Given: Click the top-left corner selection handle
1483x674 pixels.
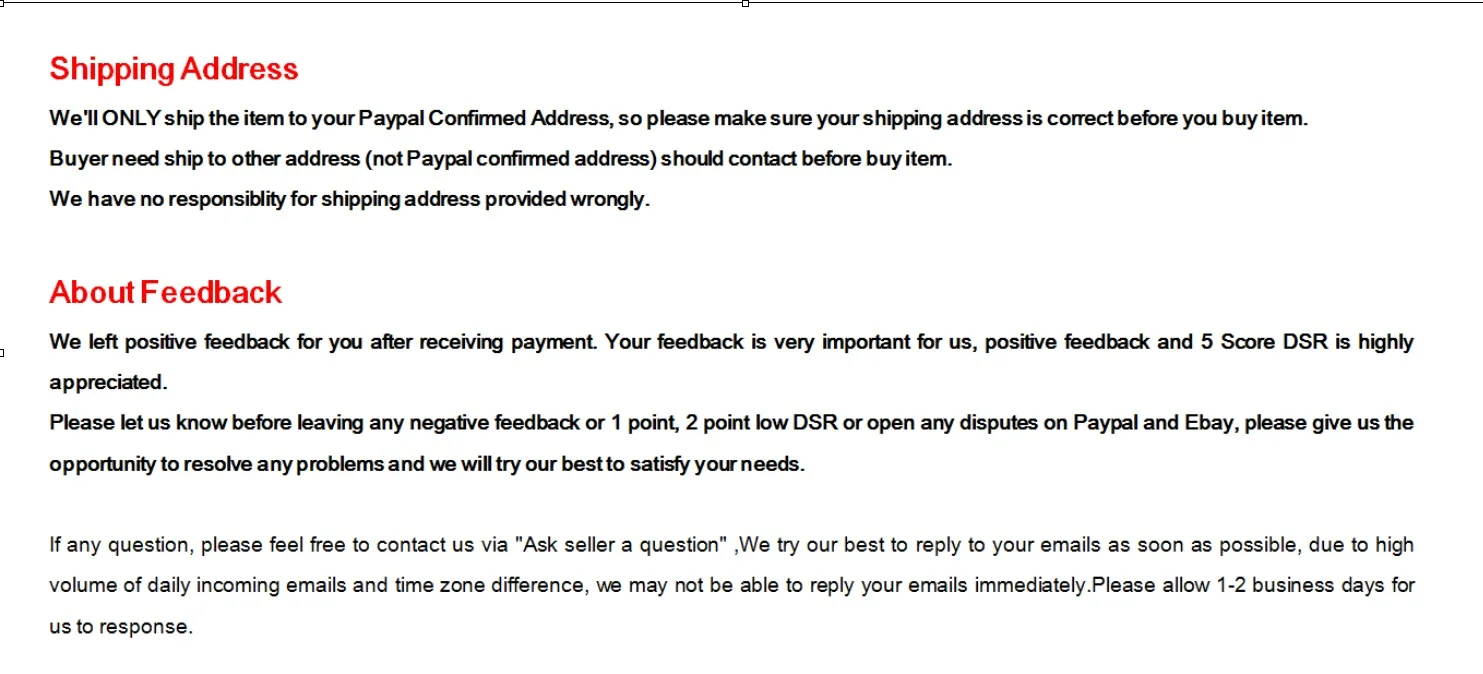Looking at the screenshot, I should point(2,2).
